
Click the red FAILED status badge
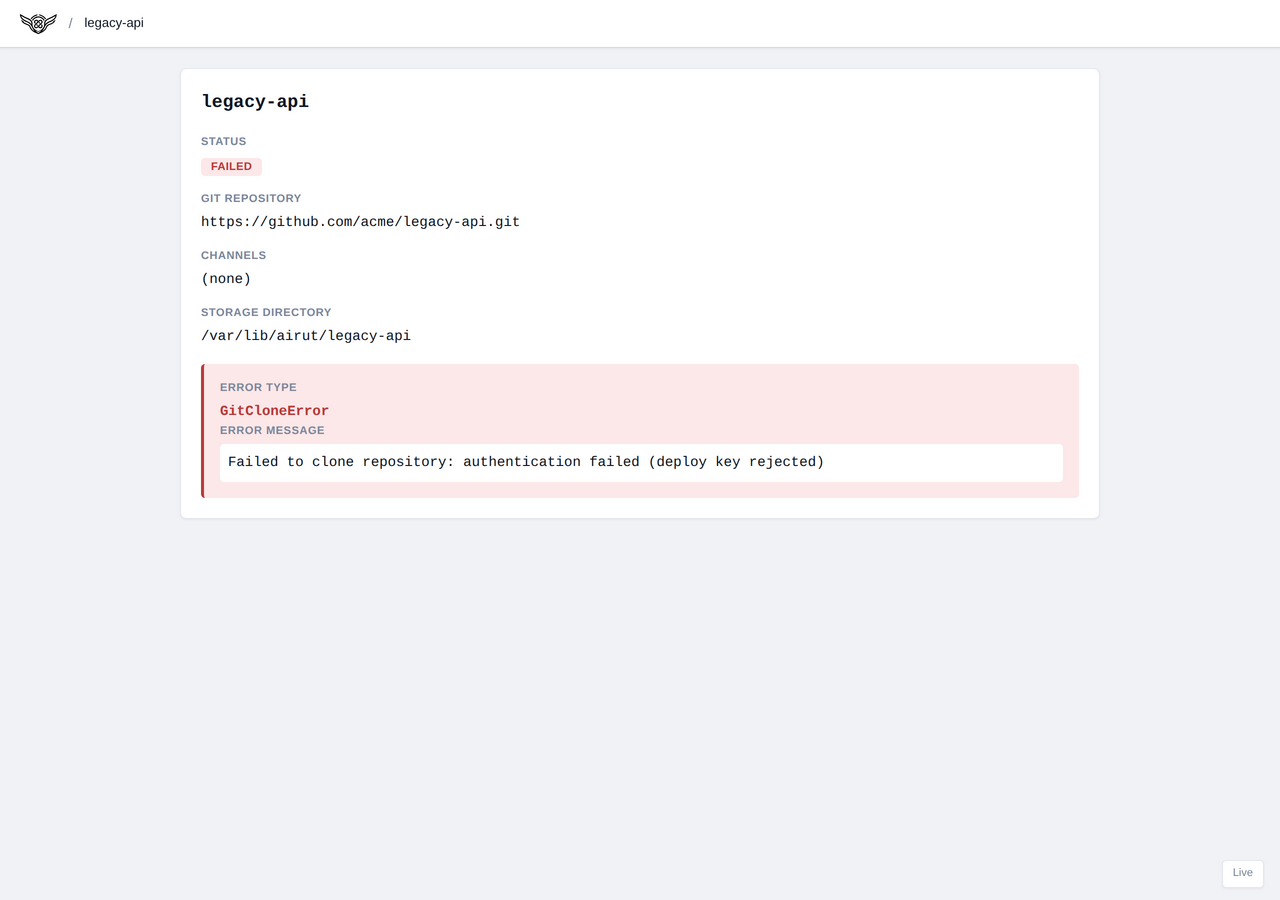point(231,167)
